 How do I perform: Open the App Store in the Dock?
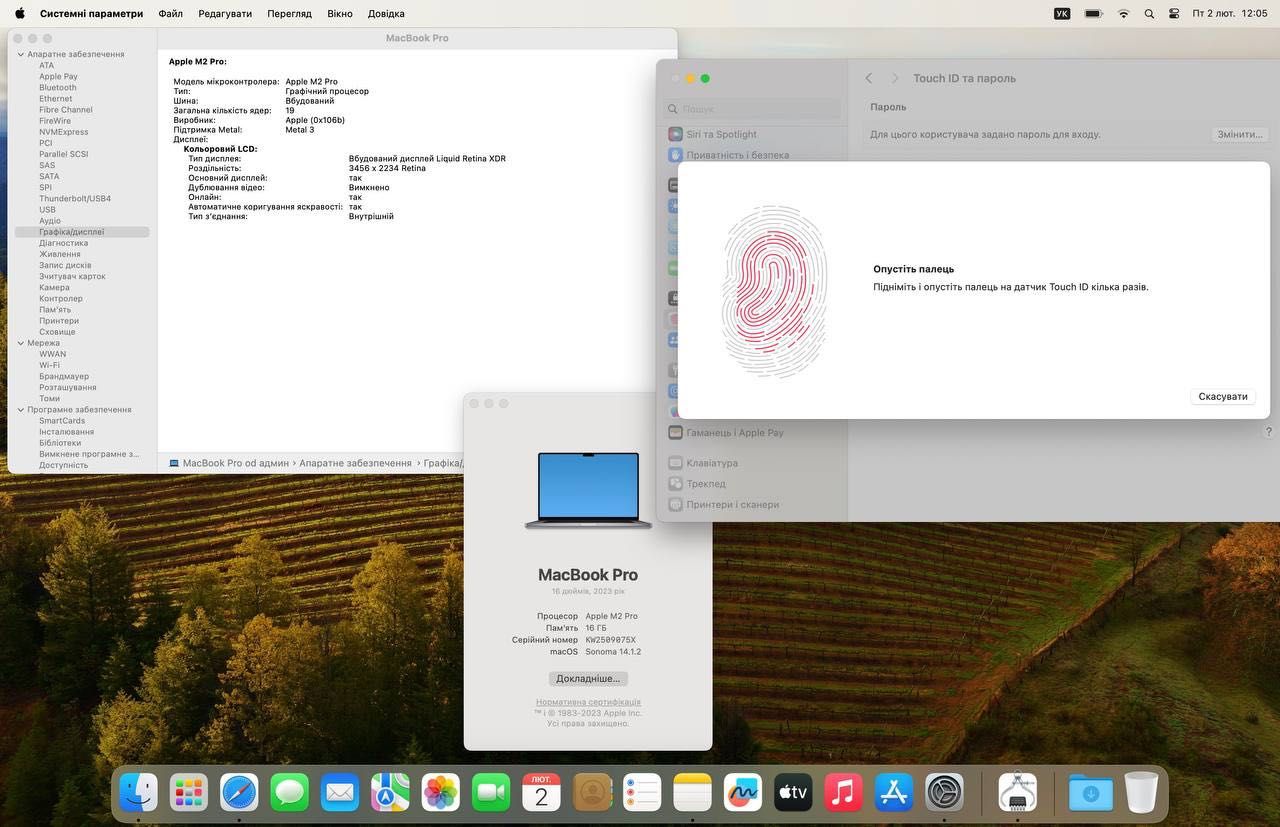coord(894,793)
